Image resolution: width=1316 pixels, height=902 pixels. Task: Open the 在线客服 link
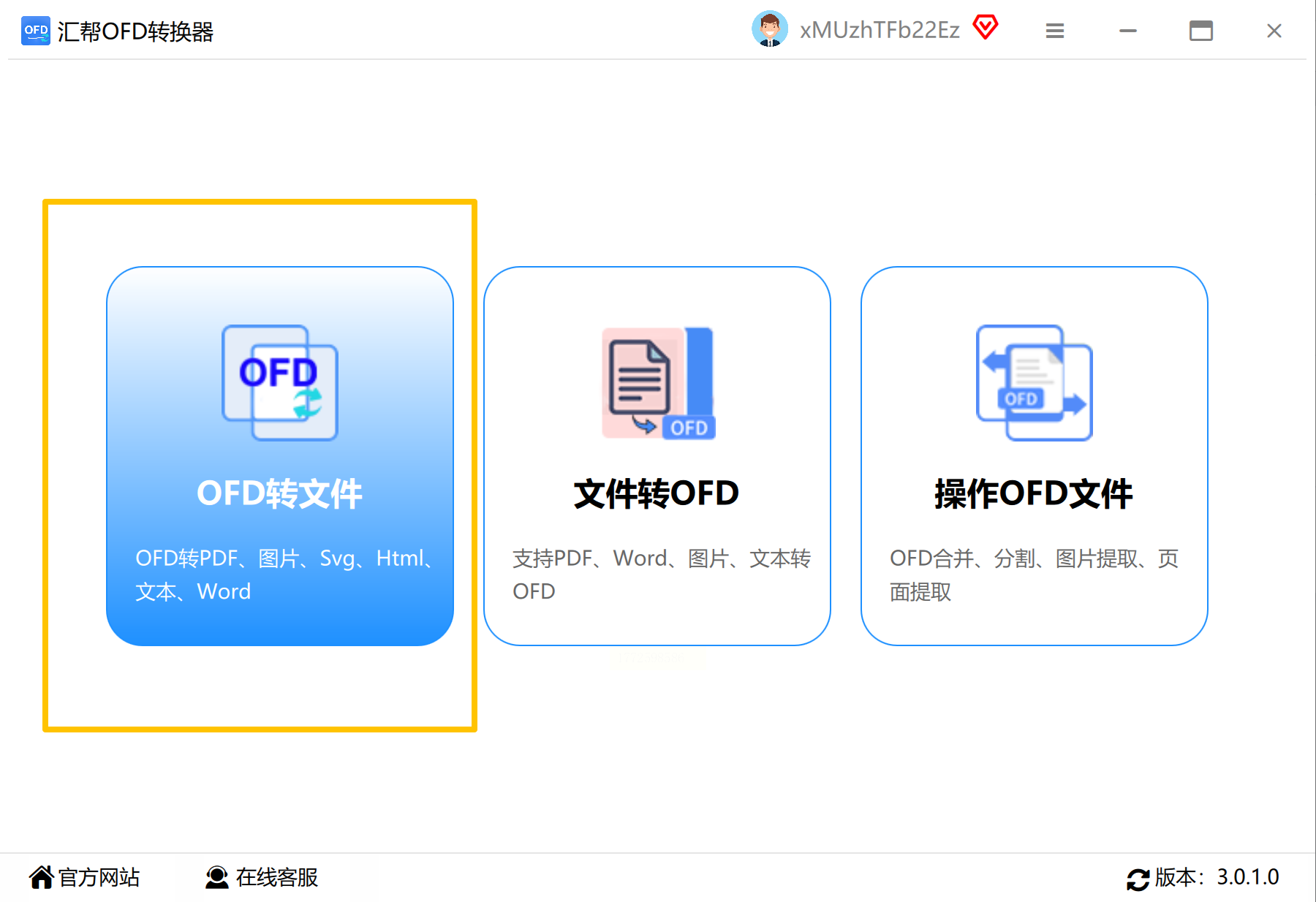click(x=277, y=877)
